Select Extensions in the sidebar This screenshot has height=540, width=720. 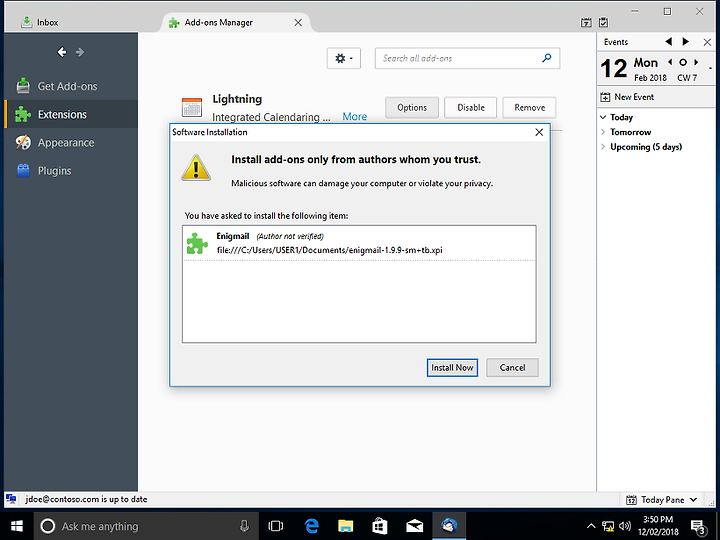(71, 114)
